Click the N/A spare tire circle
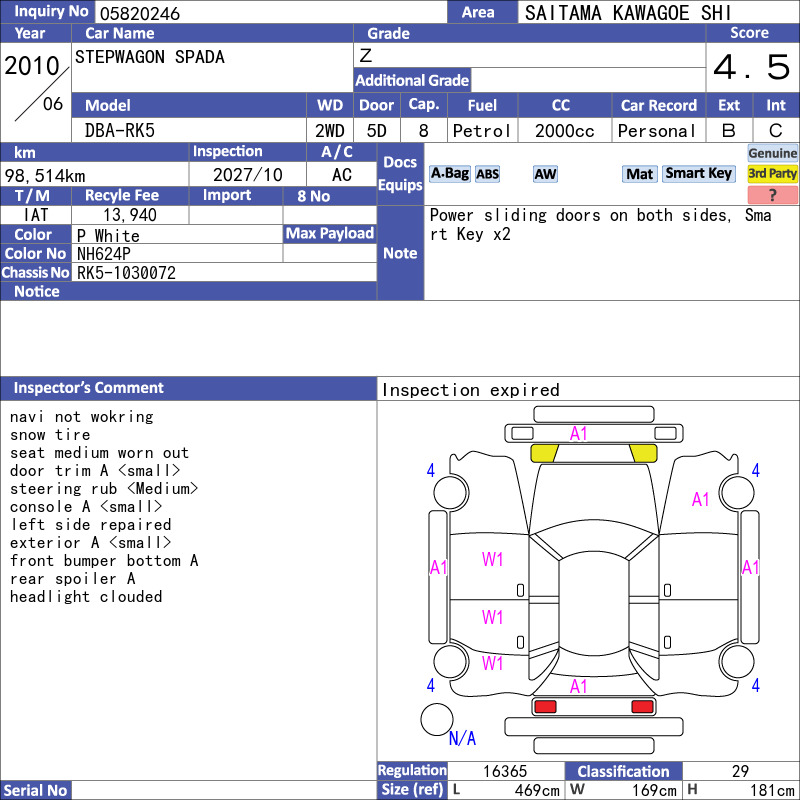 [x=437, y=719]
